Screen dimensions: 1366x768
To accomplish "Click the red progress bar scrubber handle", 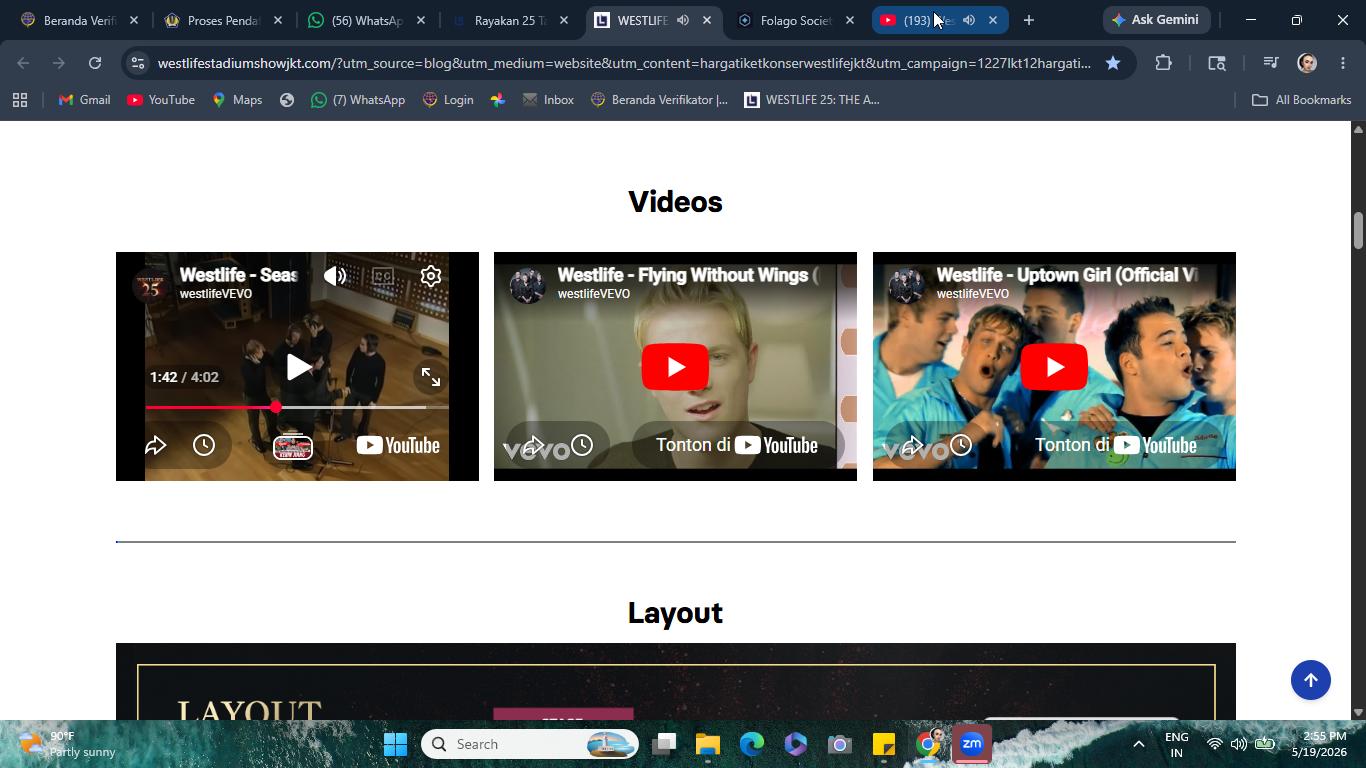I will tap(276, 407).
